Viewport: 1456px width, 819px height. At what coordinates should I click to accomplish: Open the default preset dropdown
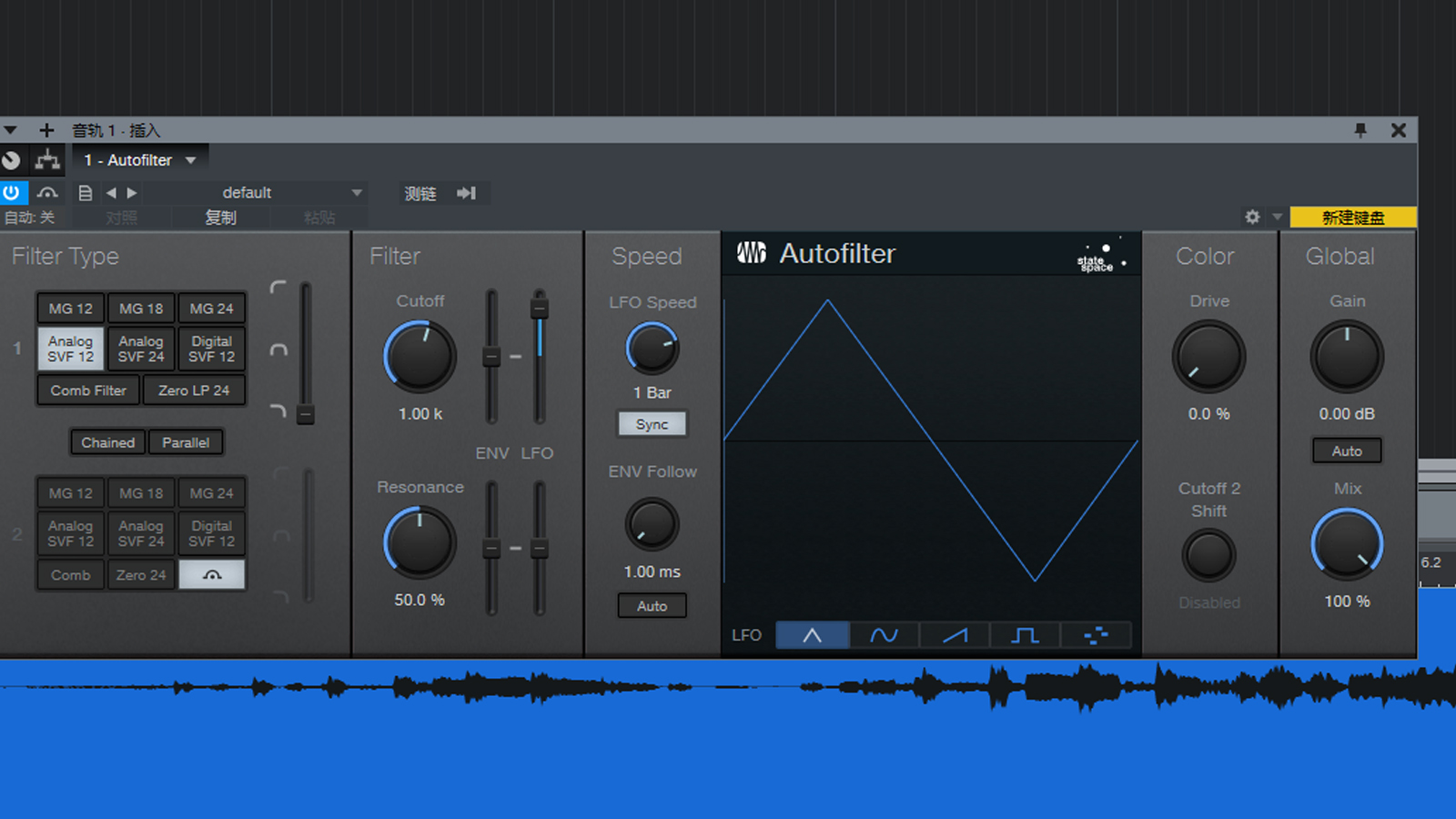pos(357,193)
